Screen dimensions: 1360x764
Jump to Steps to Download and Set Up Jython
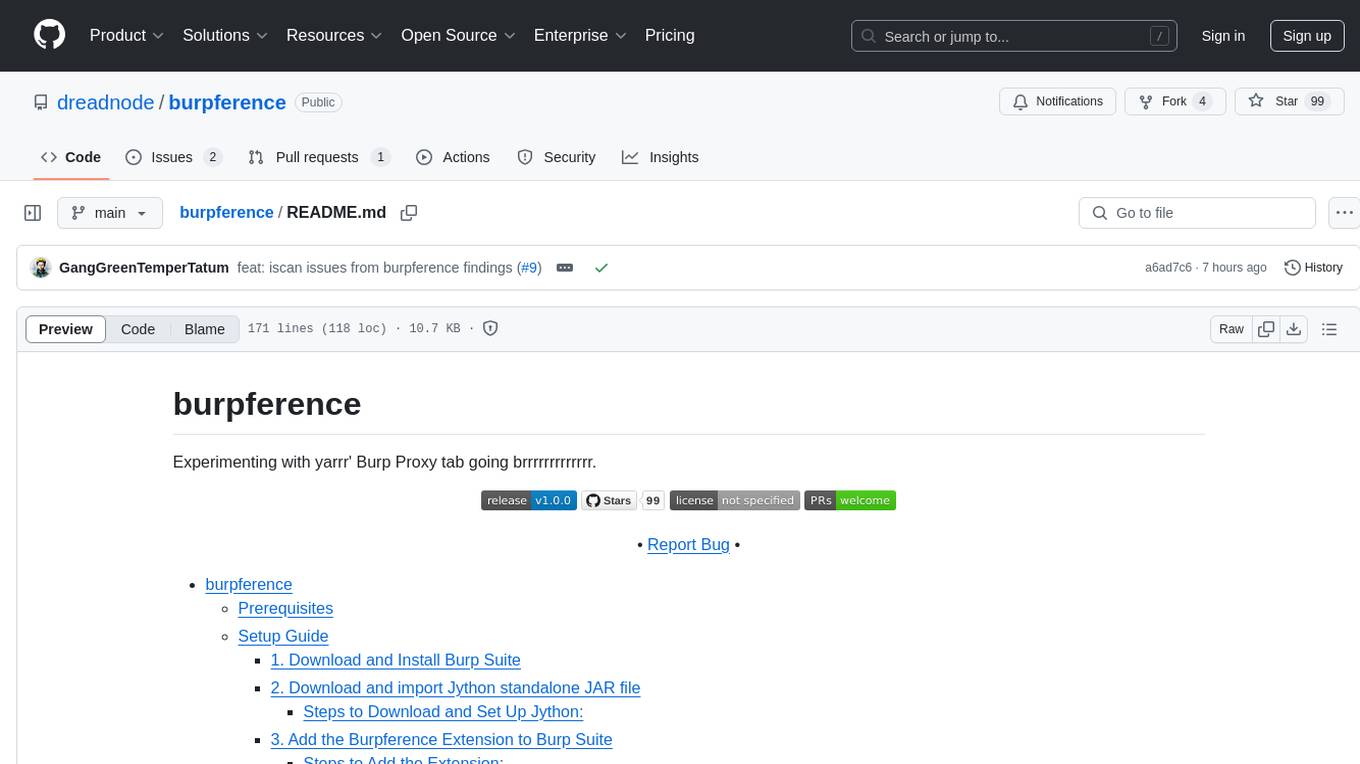443,713
